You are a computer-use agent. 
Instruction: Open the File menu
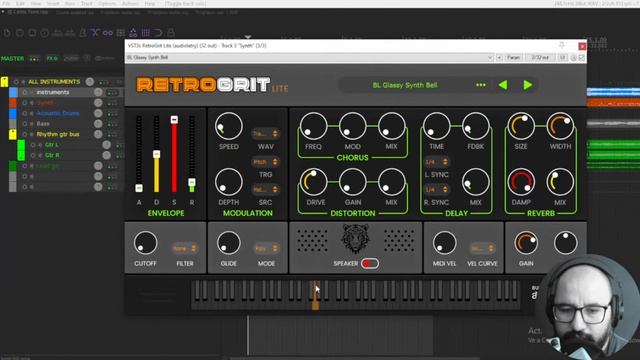click(6, 4)
